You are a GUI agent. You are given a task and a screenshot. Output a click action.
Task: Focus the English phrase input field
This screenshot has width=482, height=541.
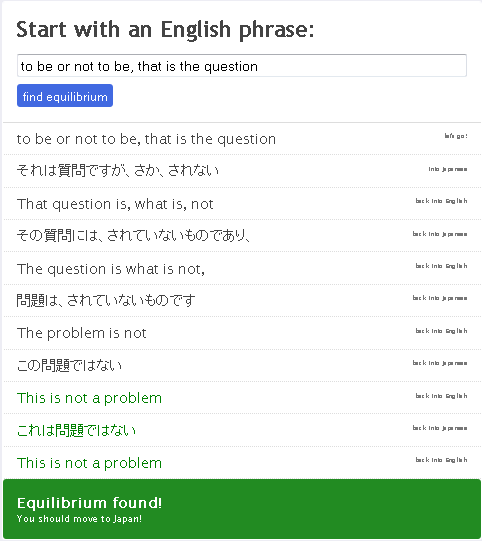pos(242,66)
